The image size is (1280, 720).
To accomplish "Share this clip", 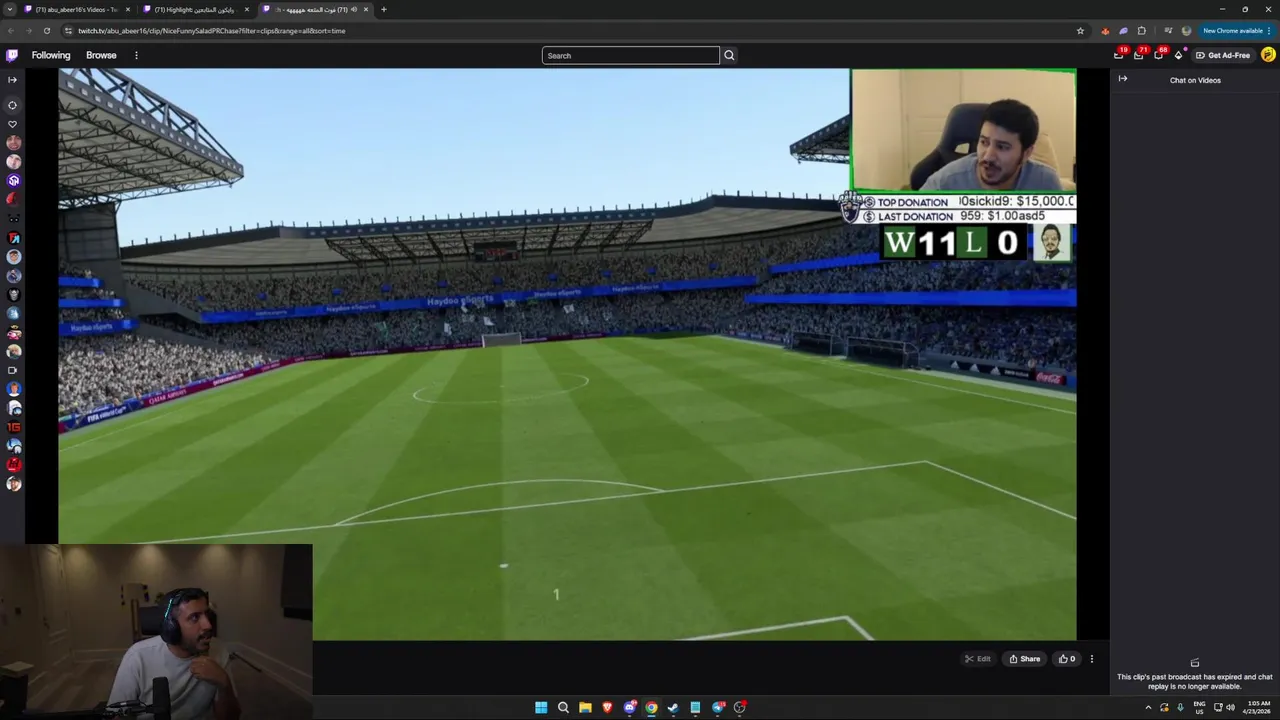I will 1025,659.
